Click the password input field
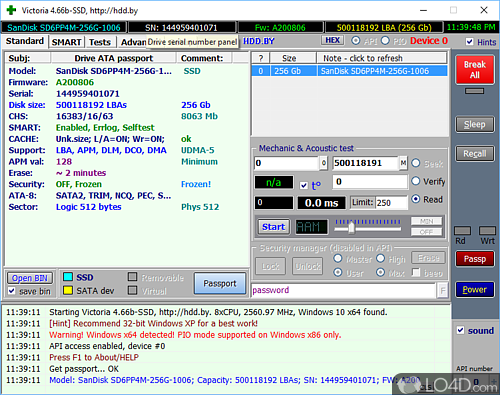Viewport: 500px width, 395px height. pos(344,290)
